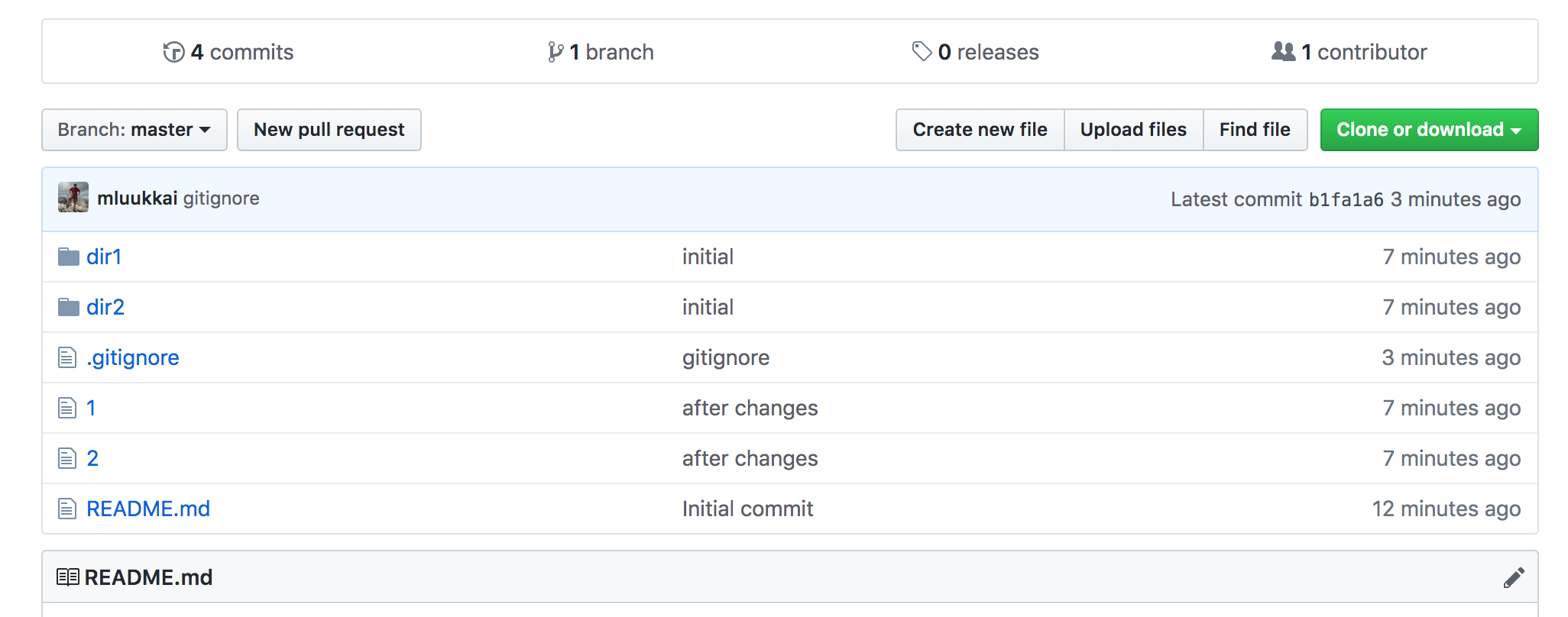Open the 'after changes' commit message for file 1
This screenshot has height=617, width=1568.
pyautogui.click(x=750, y=408)
